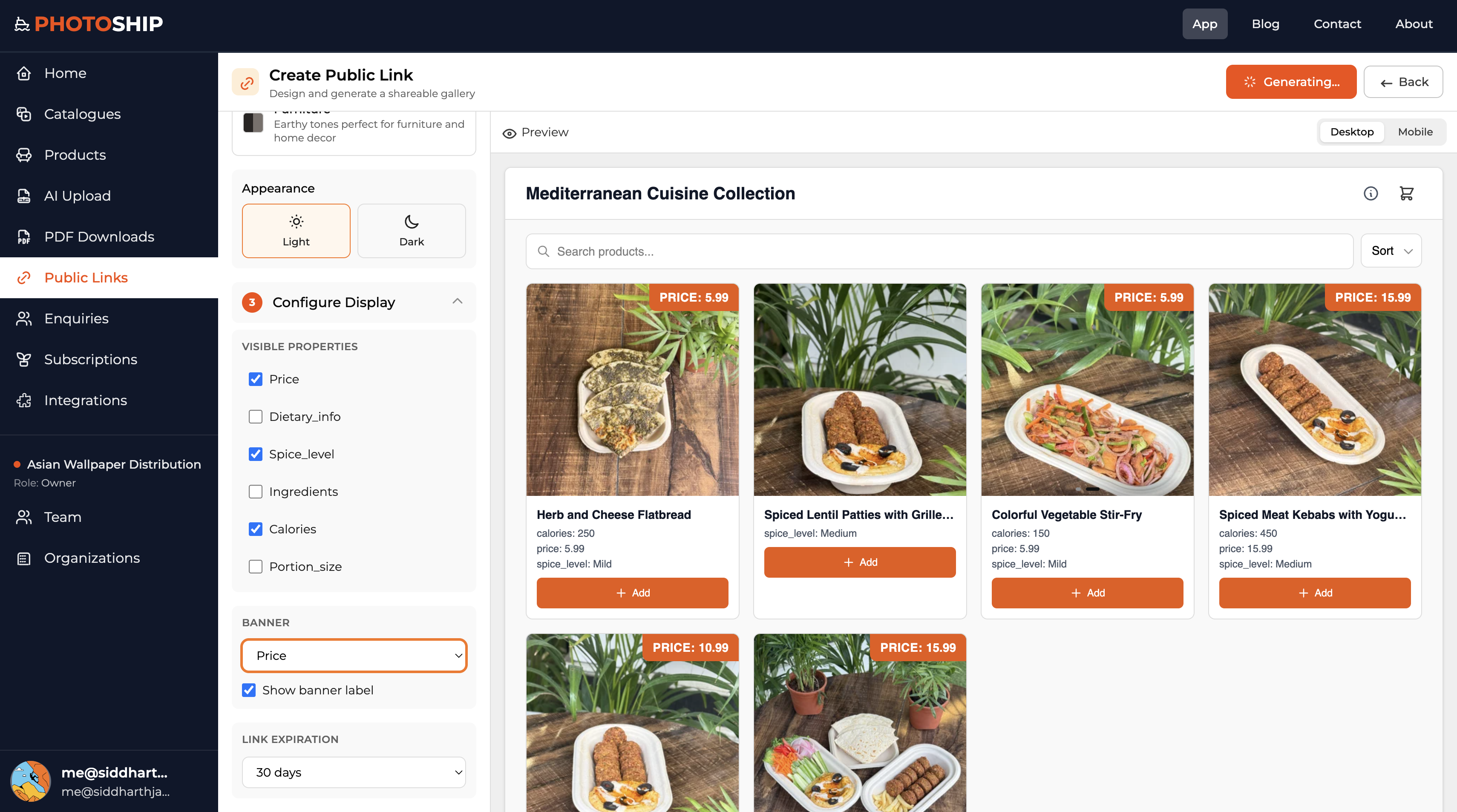Open the 30 days expiration dropdown
The image size is (1457, 812).
pos(354,772)
